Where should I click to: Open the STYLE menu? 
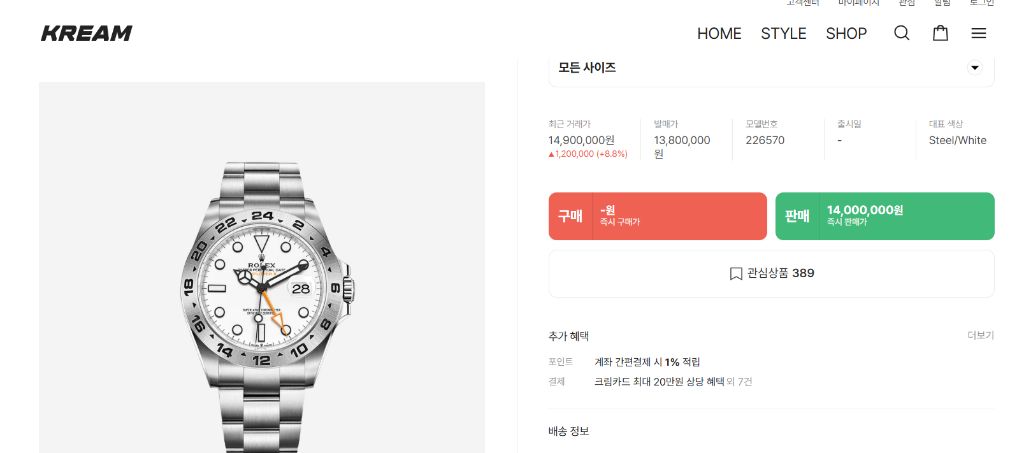783,33
